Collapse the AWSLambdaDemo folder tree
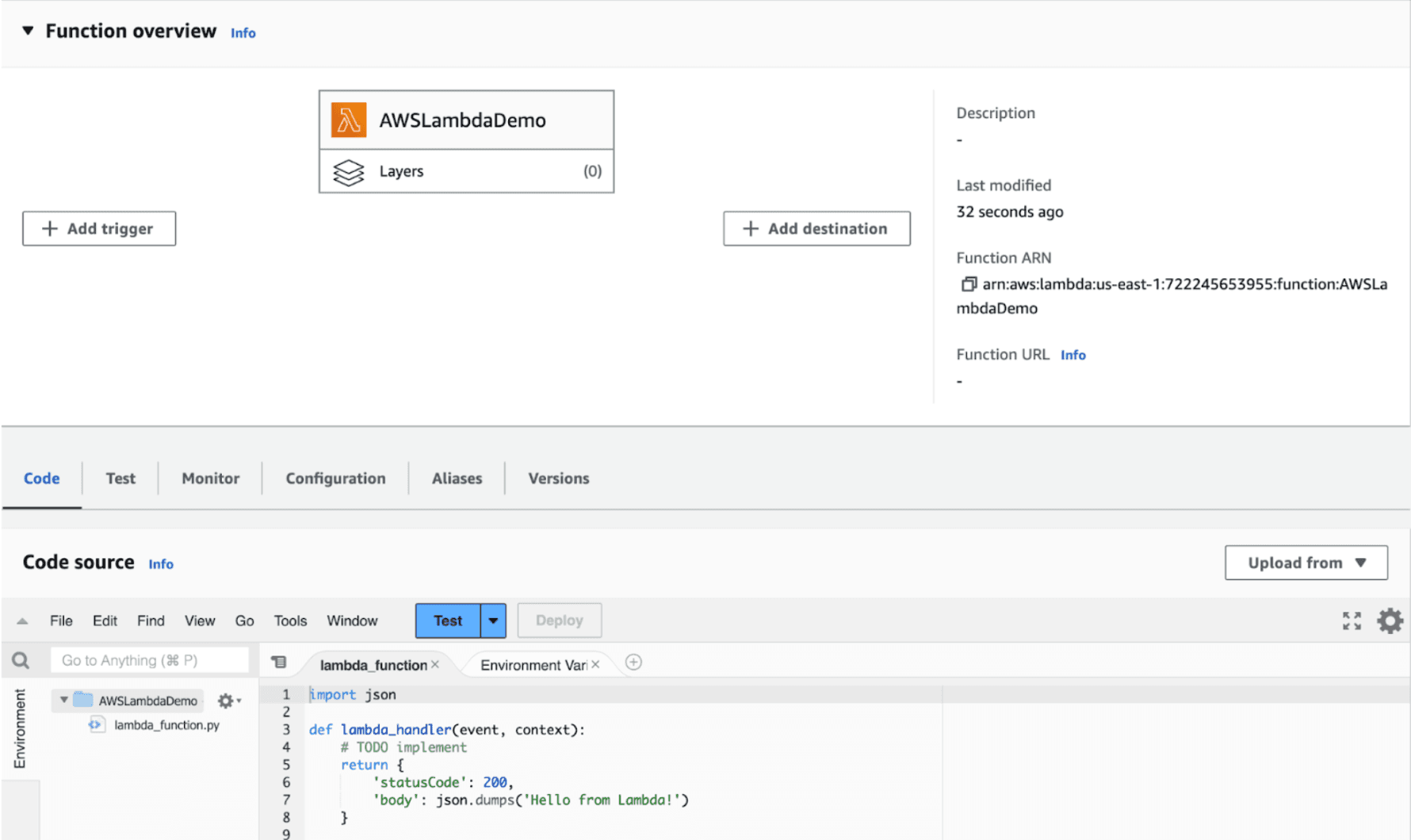The width and height of the screenshot is (1411, 840). [64, 701]
